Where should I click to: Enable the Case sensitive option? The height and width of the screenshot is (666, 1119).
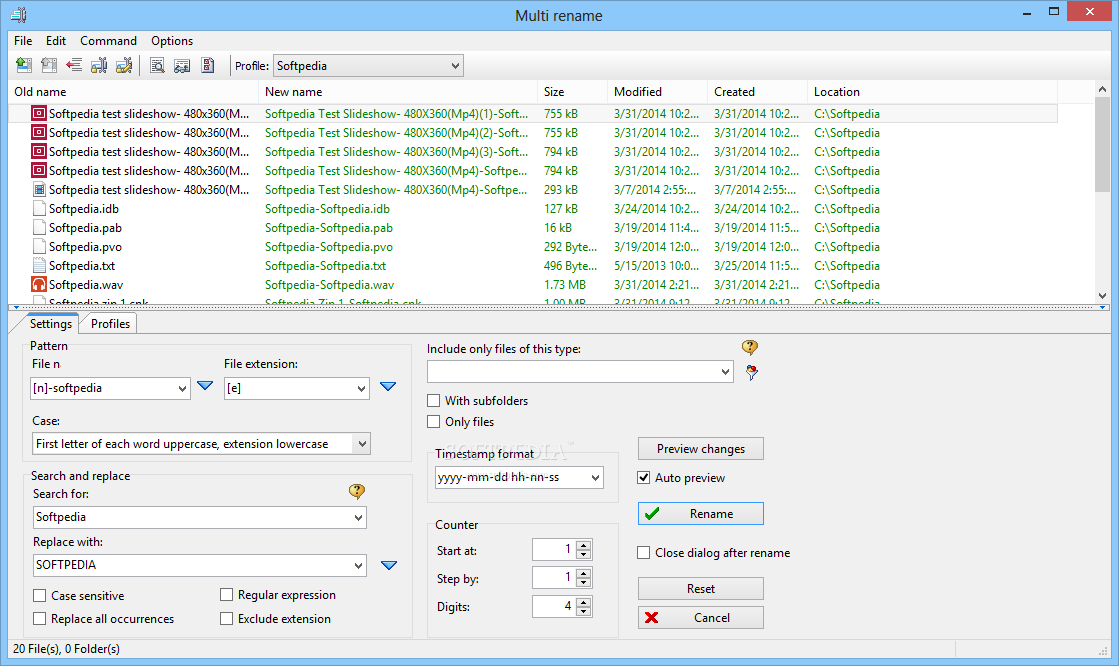coord(40,595)
